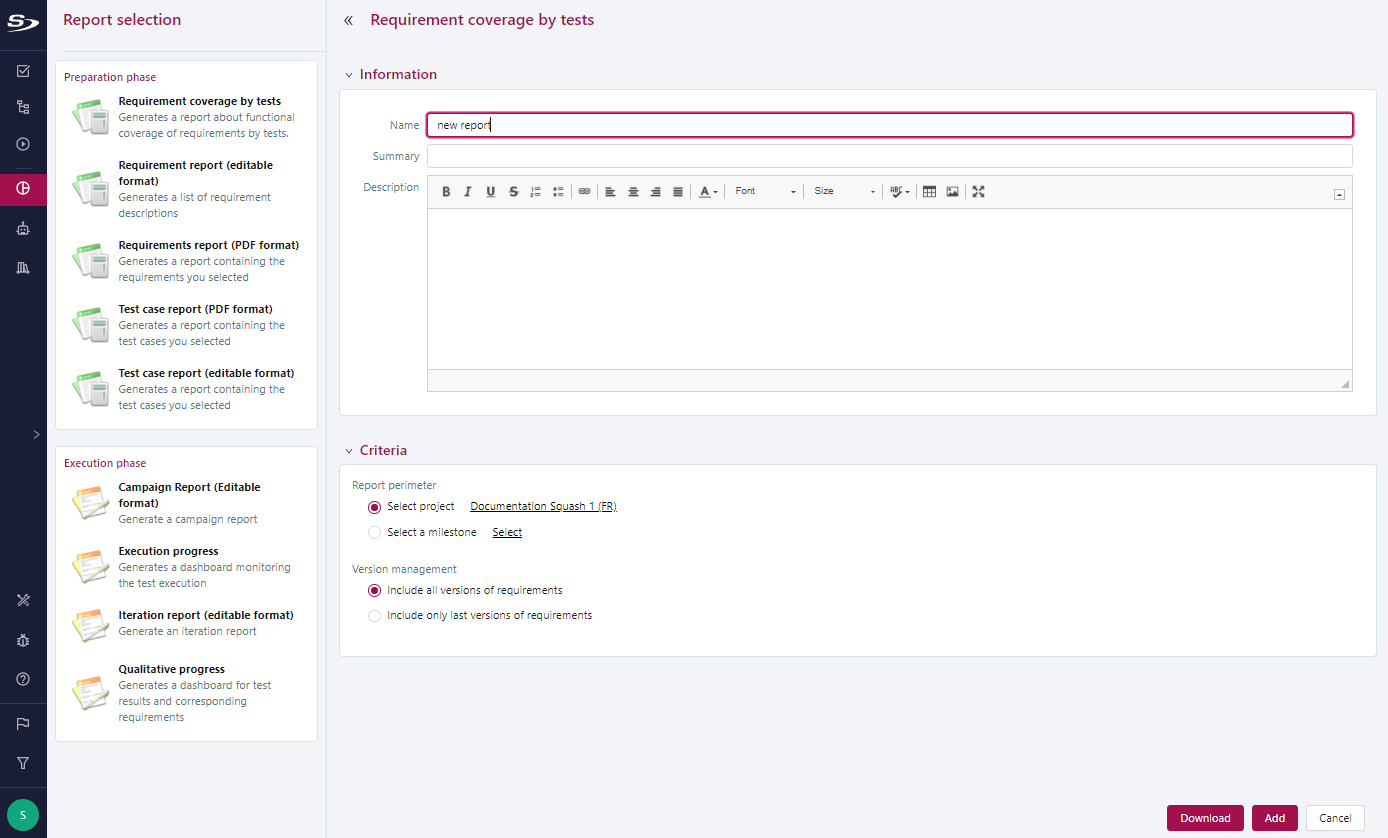1388x838 pixels.
Task: Maximize the description editor
Action: click(x=978, y=192)
